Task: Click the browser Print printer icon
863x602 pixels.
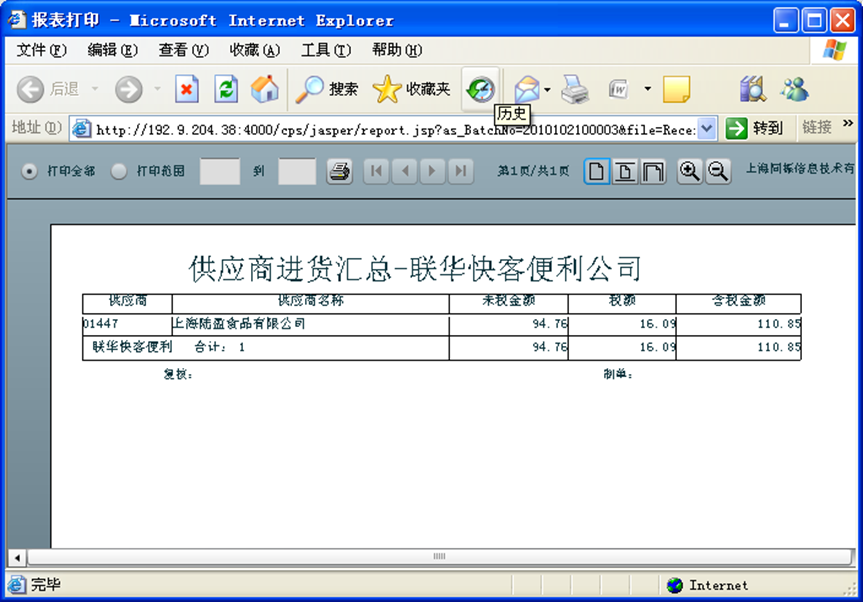Action: [x=575, y=89]
